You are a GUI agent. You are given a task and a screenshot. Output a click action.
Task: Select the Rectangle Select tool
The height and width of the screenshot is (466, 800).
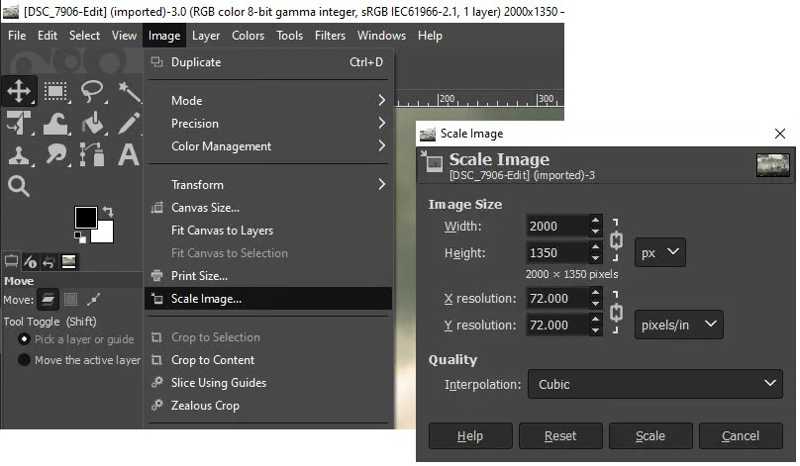click(56, 91)
